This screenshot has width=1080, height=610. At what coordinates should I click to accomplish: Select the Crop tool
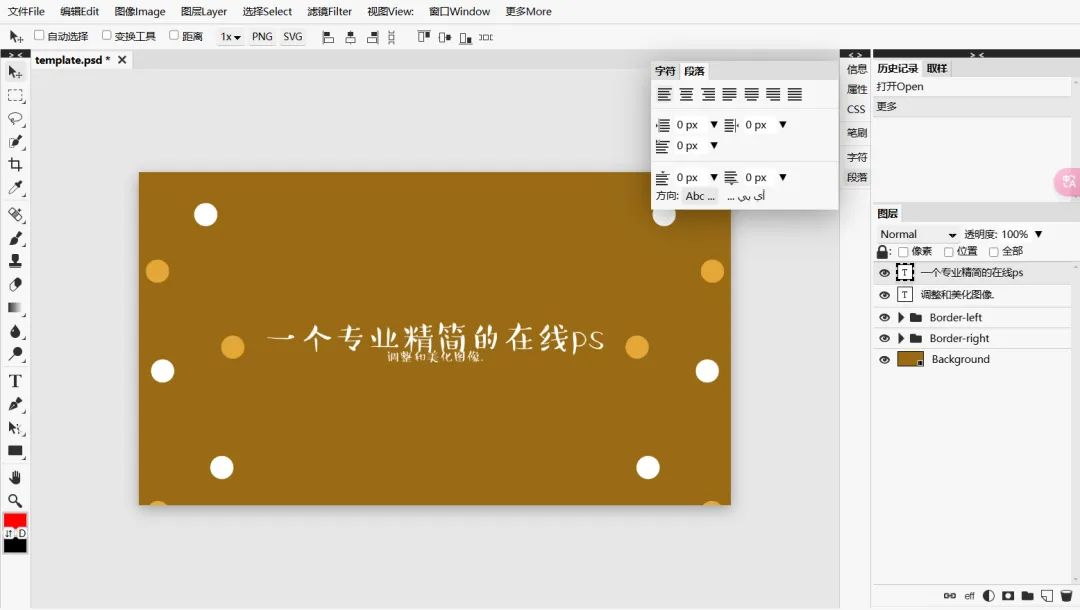click(15, 165)
